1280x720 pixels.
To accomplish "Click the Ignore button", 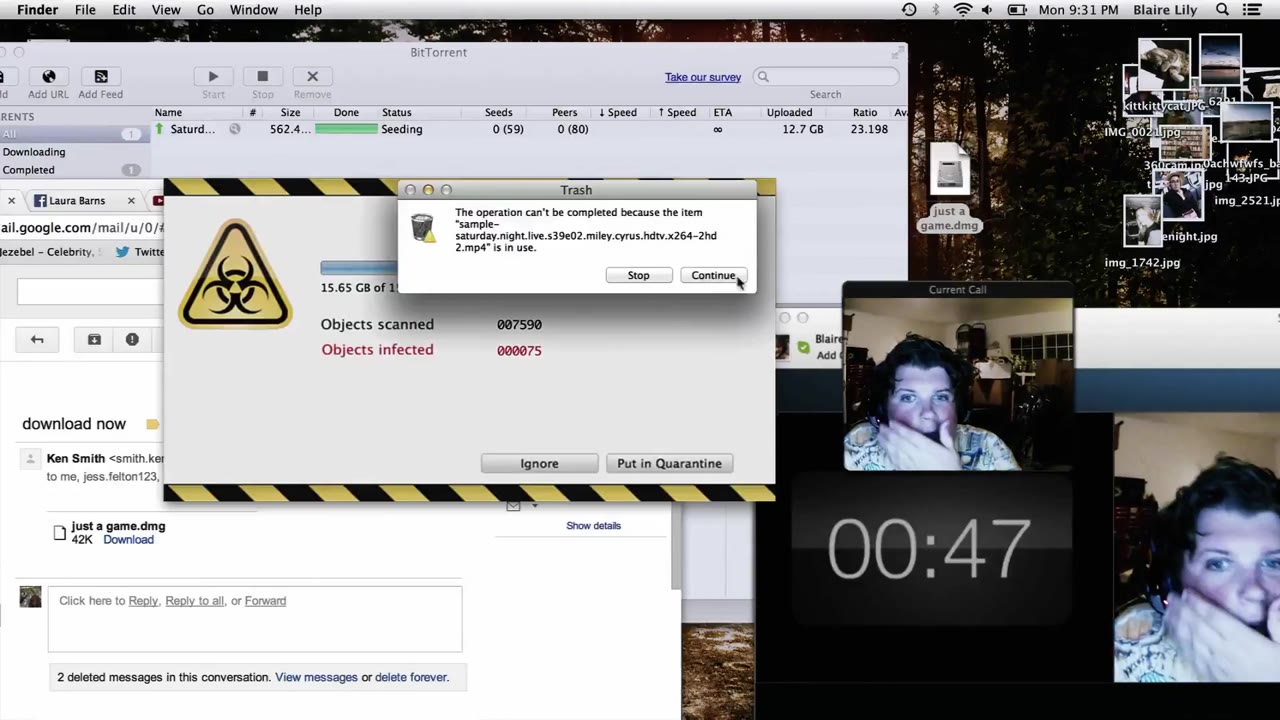I will [539, 463].
